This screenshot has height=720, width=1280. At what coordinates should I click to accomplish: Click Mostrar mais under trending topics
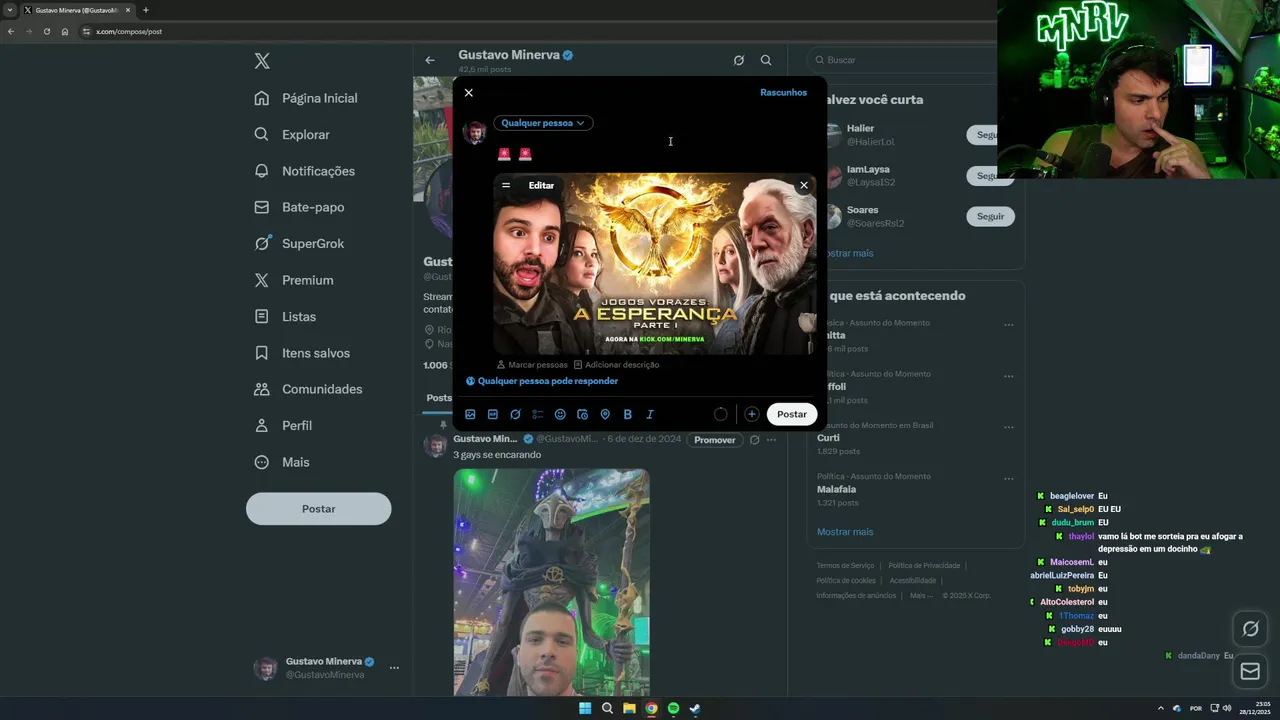click(845, 532)
